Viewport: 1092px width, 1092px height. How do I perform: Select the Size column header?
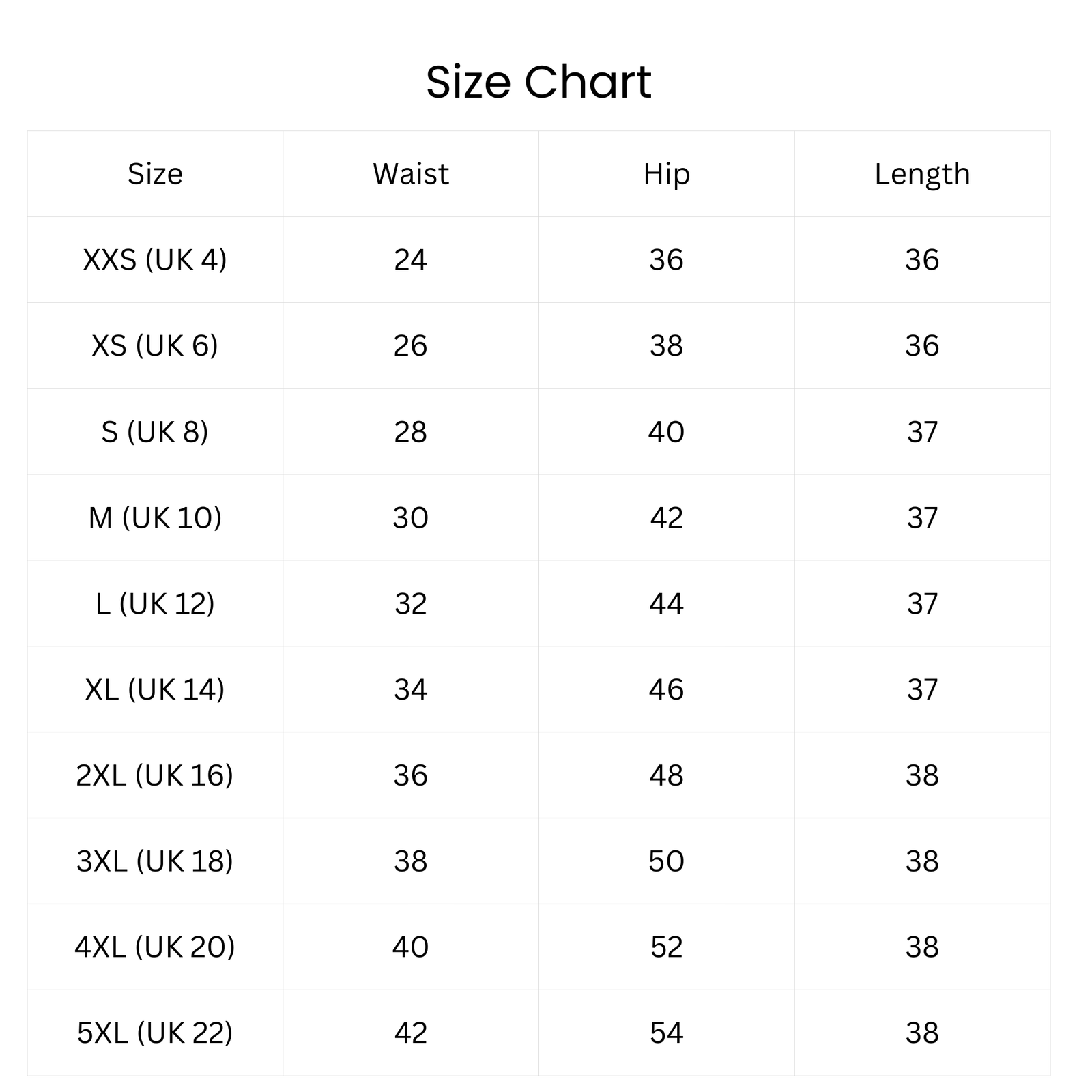click(155, 174)
